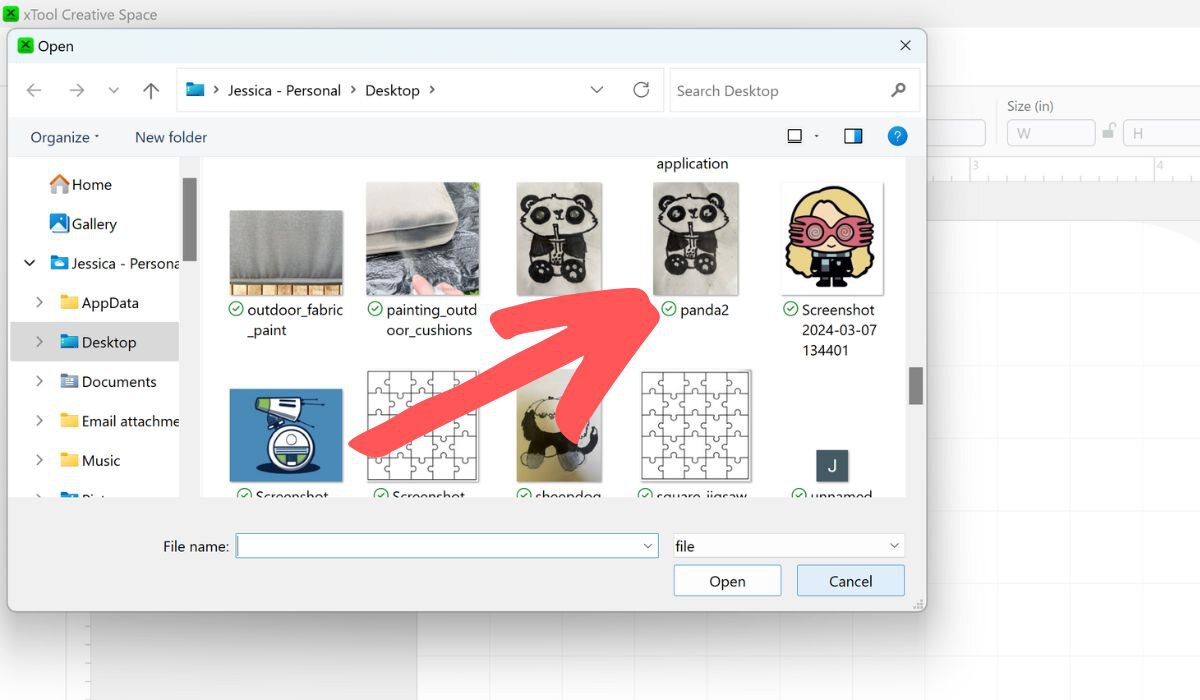Select Home in the navigation pane

click(91, 184)
